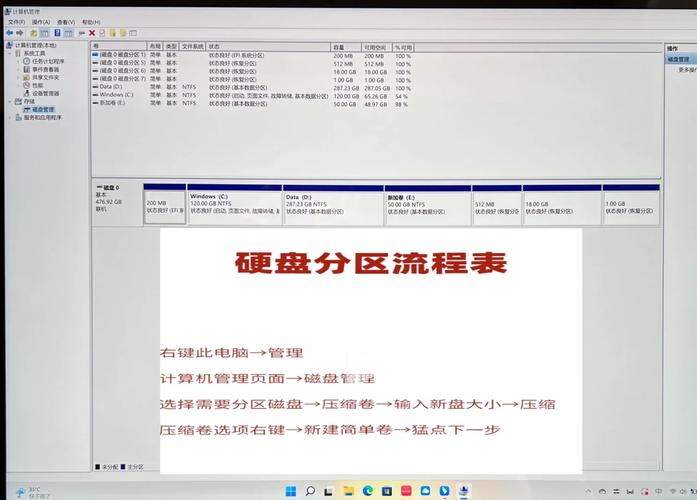Viewport: 697px width, 500px height.
Task: Click the red app icon on the taskbar
Action: [x=406, y=491]
